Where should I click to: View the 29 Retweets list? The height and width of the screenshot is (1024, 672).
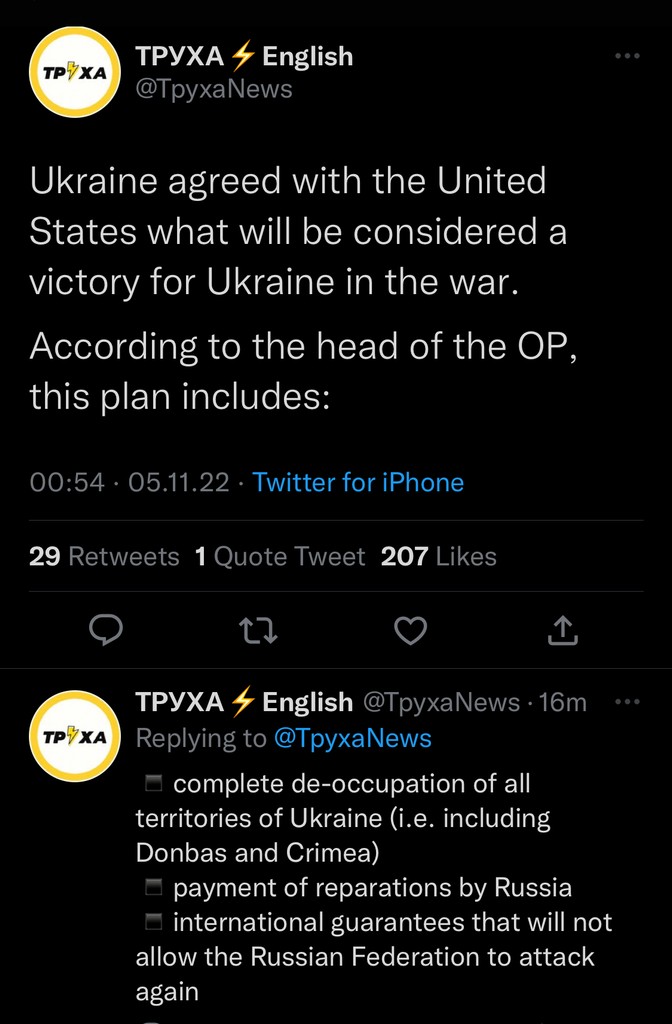(x=104, y=556)
